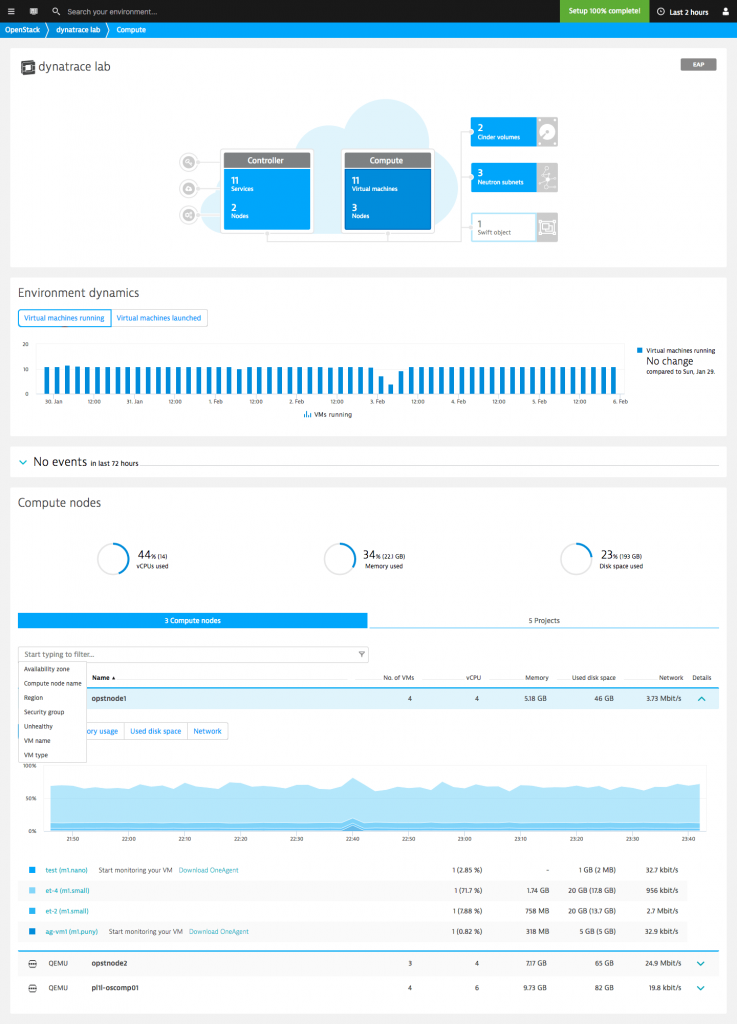Switch to Virtual machines running tab
The image size is (737, 1024).
[64, 318]
